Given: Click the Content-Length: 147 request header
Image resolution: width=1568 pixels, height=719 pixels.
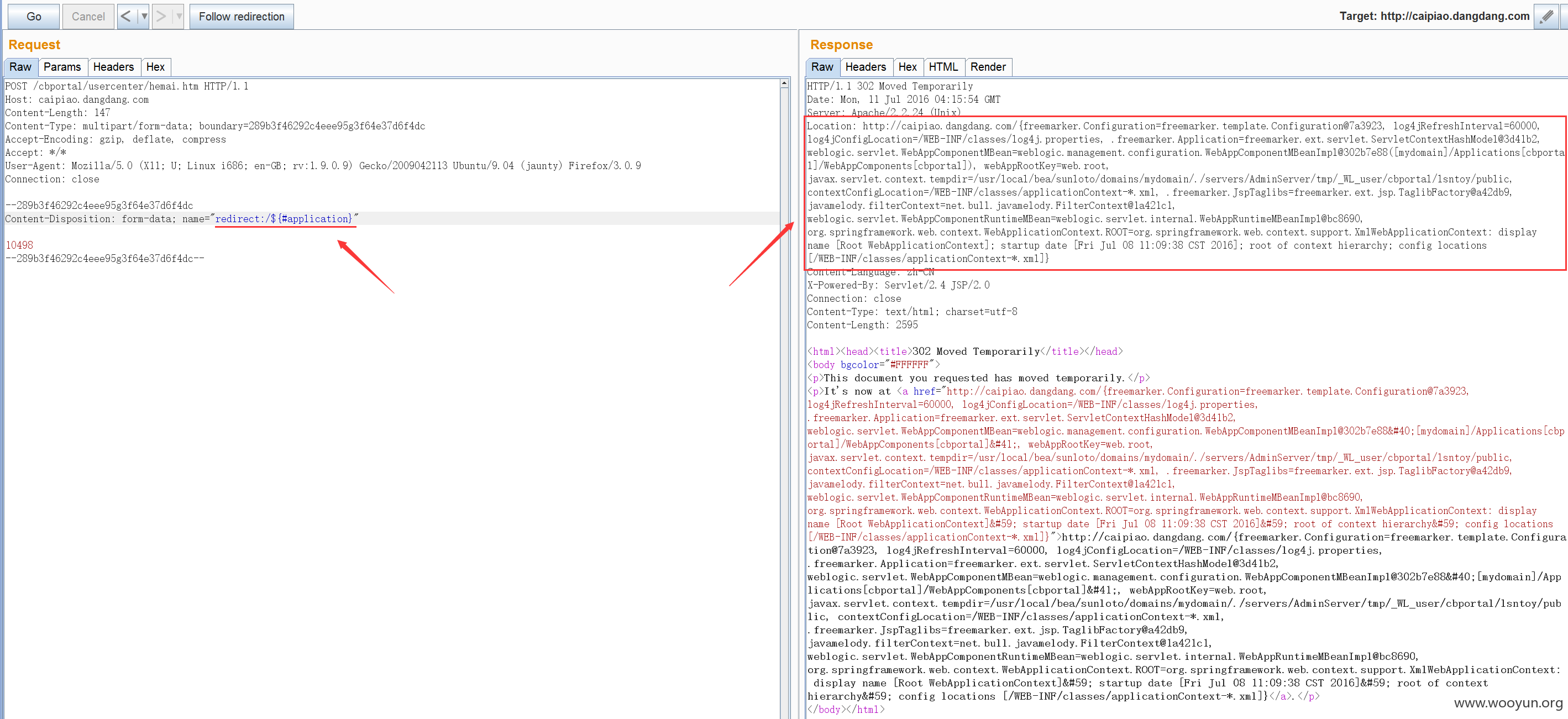Looking at the screenshot, I should (x=58, y=113).
